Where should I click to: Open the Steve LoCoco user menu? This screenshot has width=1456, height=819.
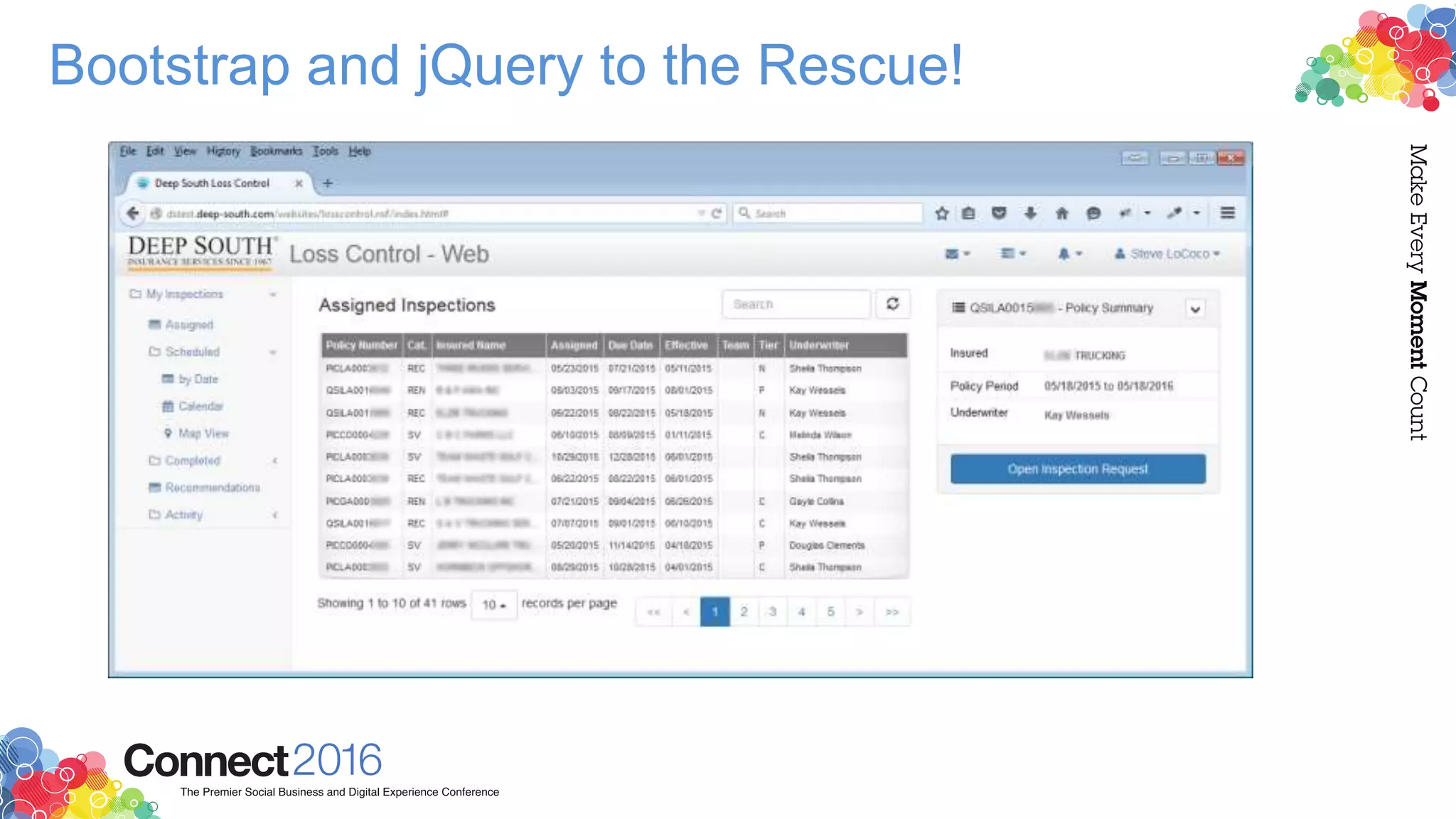(x=1167, y=254)
